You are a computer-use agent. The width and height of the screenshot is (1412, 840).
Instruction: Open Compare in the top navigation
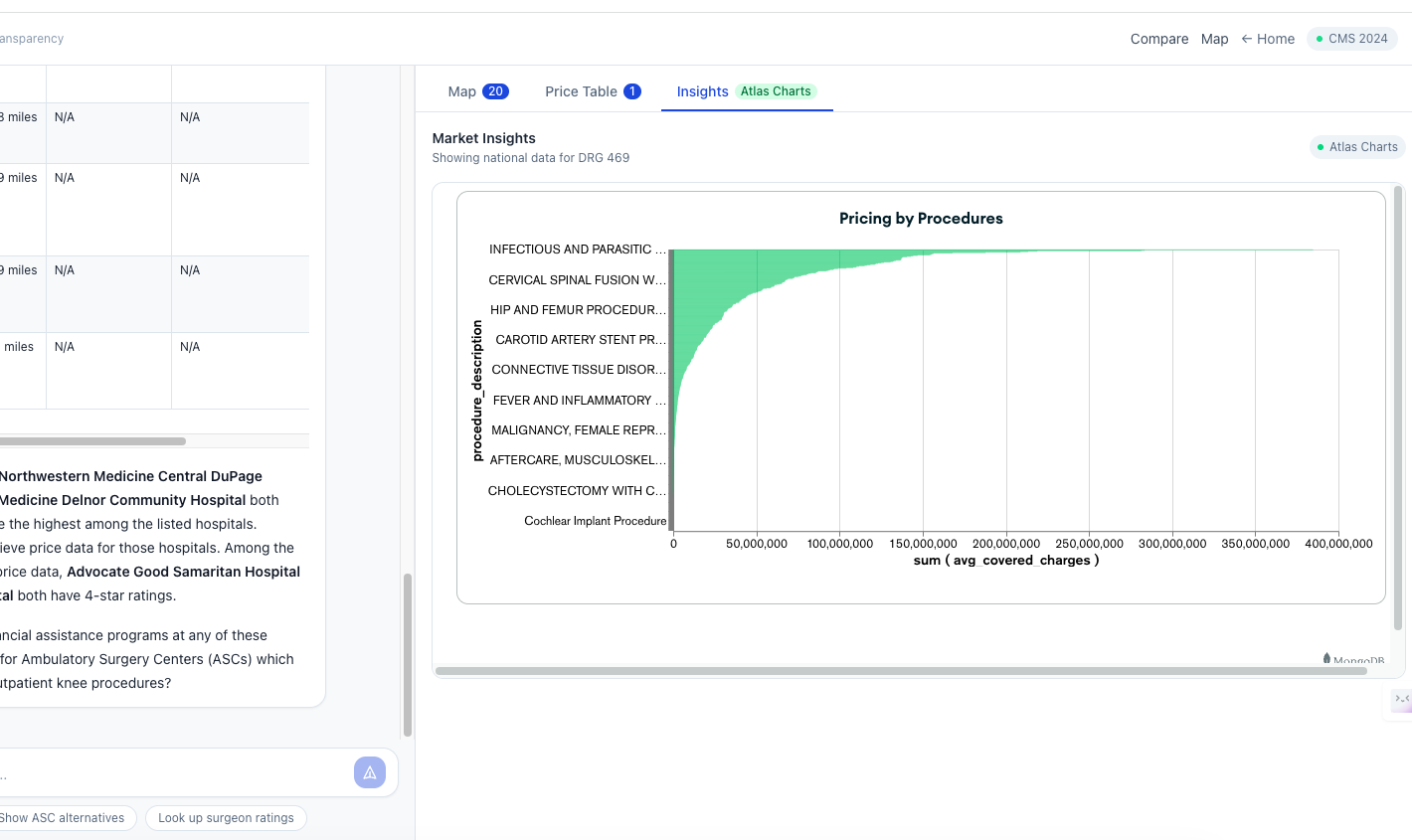(x=1159, y=39)
